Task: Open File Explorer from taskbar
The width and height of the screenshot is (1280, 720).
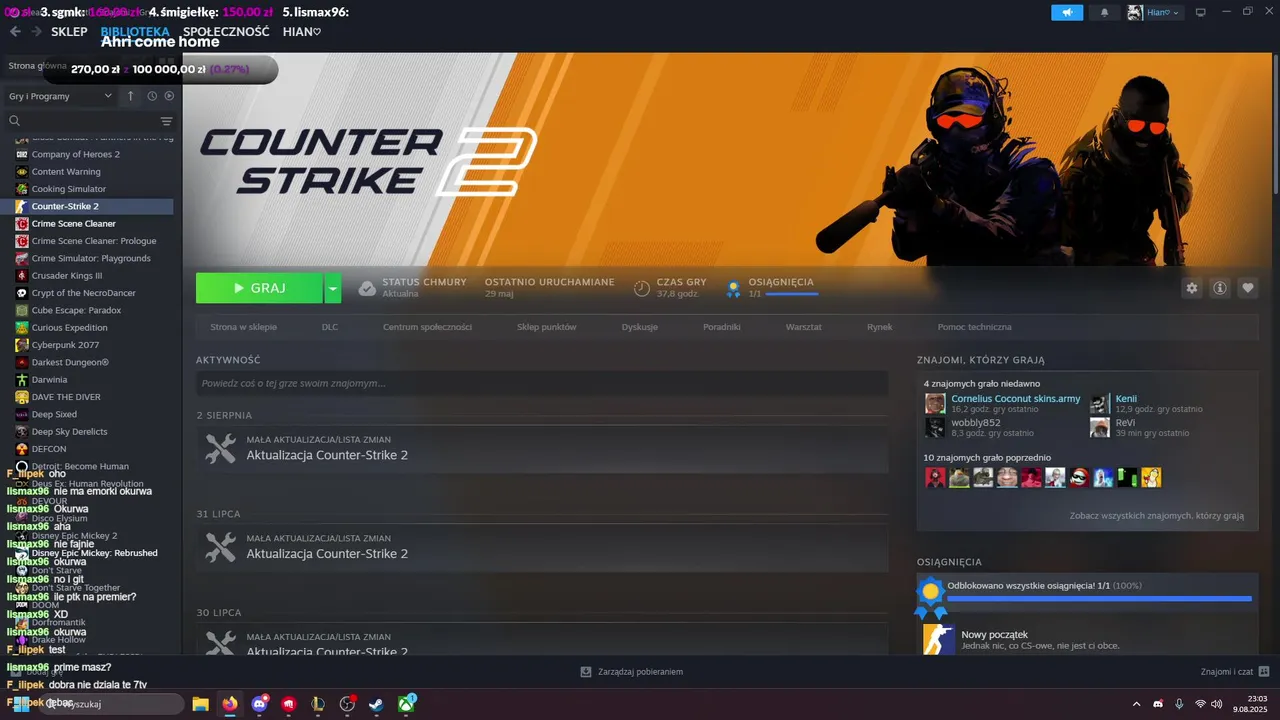Action: click(200, 704)
